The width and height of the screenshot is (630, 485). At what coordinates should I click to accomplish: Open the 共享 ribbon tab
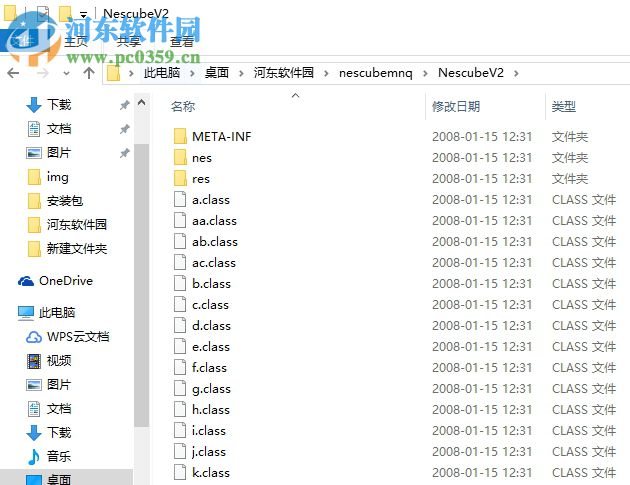[129, 41]
